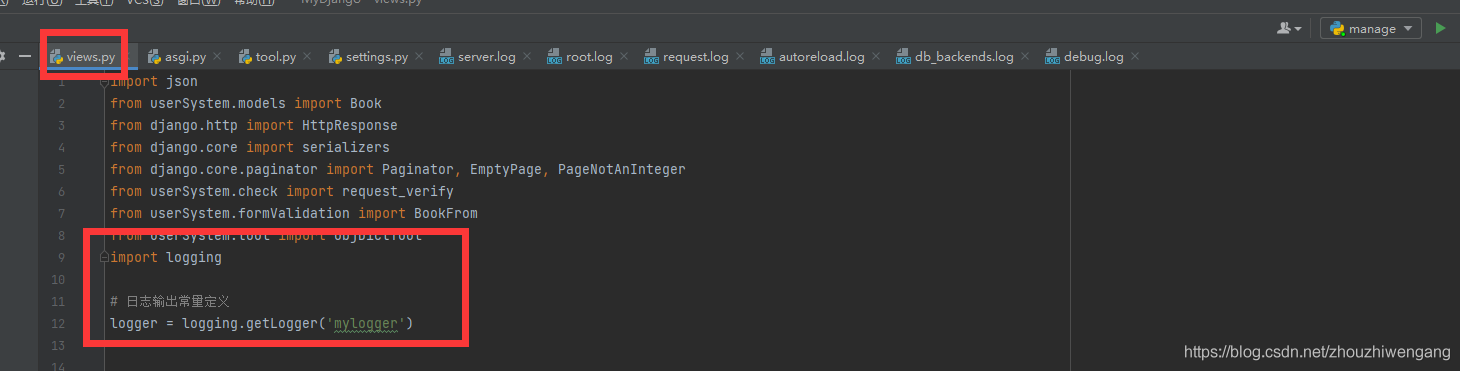This screenshot has width=1460, height=371.
Task: Switch to the settings.py tab
Action: [x=367, y=57]
